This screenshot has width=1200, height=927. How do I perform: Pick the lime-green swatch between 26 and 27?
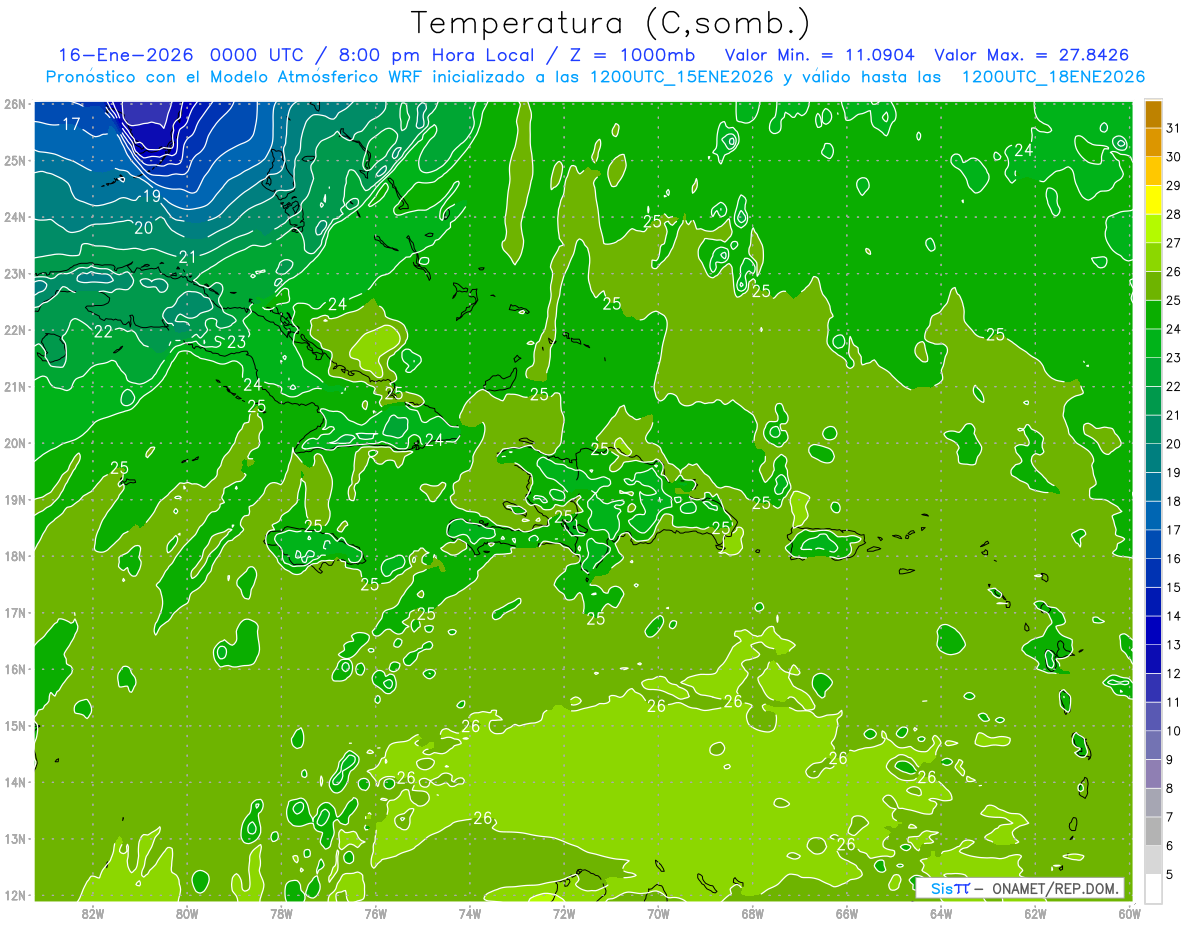pos(1153,258)
